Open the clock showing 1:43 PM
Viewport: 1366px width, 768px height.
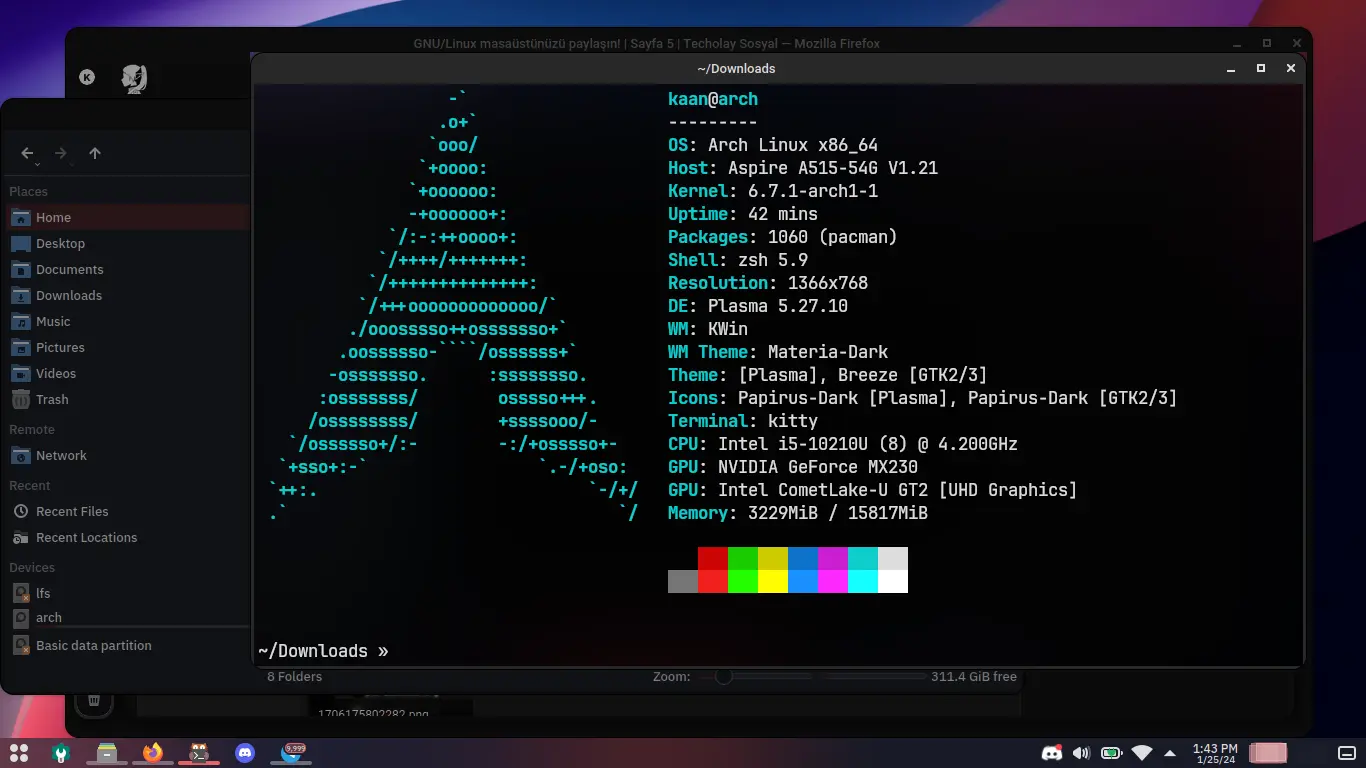coord(1215,752)
